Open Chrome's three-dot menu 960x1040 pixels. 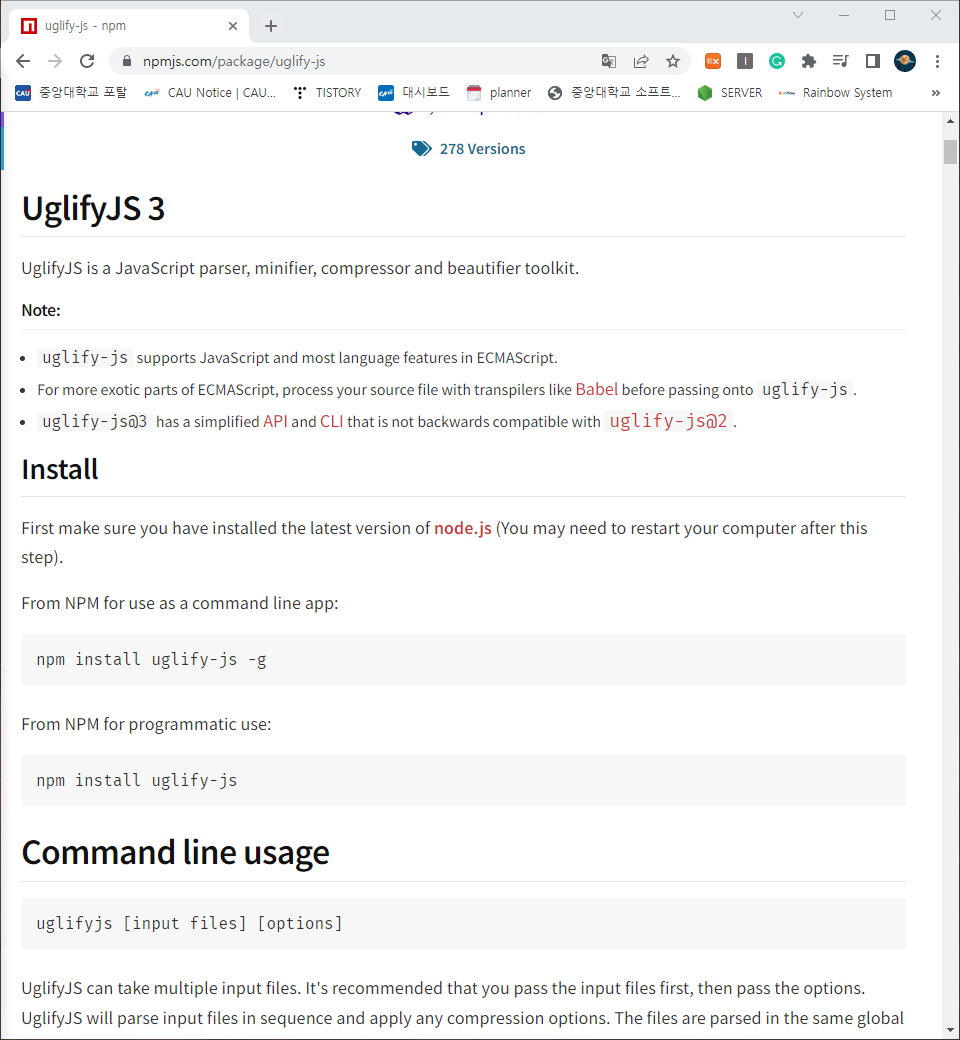coord(937,61)
